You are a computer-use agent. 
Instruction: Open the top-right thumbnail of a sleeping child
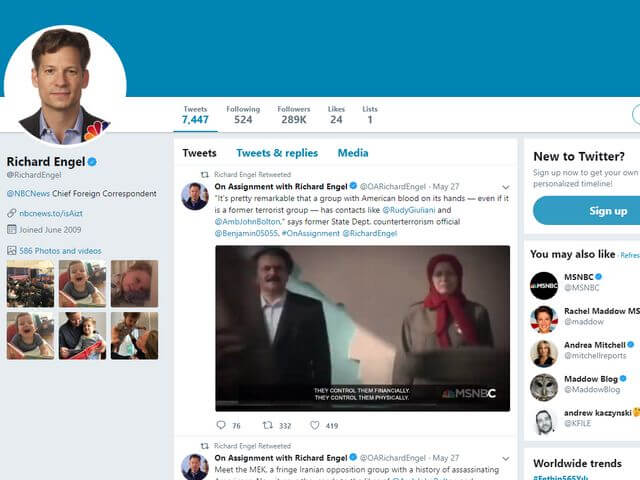(135, 284)
